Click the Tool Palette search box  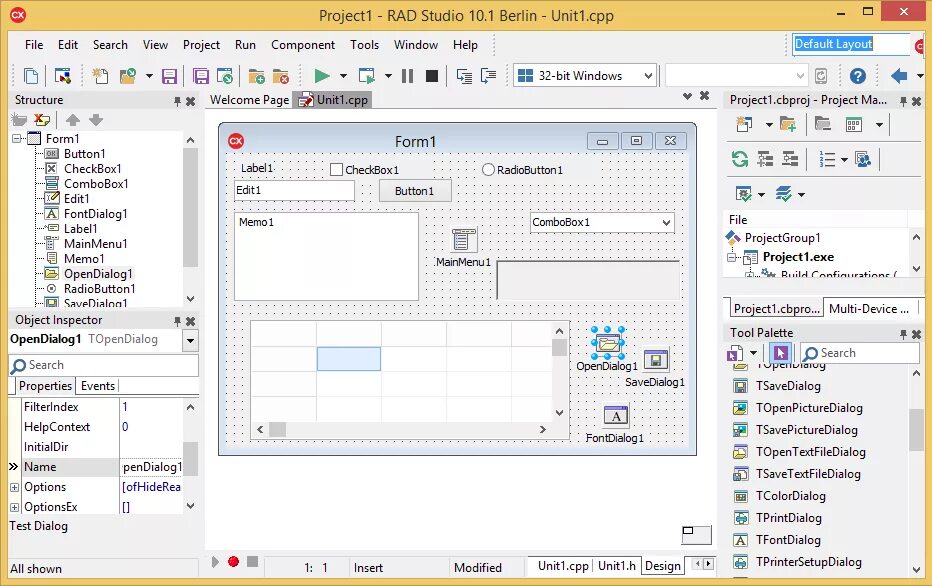(859, 353)
